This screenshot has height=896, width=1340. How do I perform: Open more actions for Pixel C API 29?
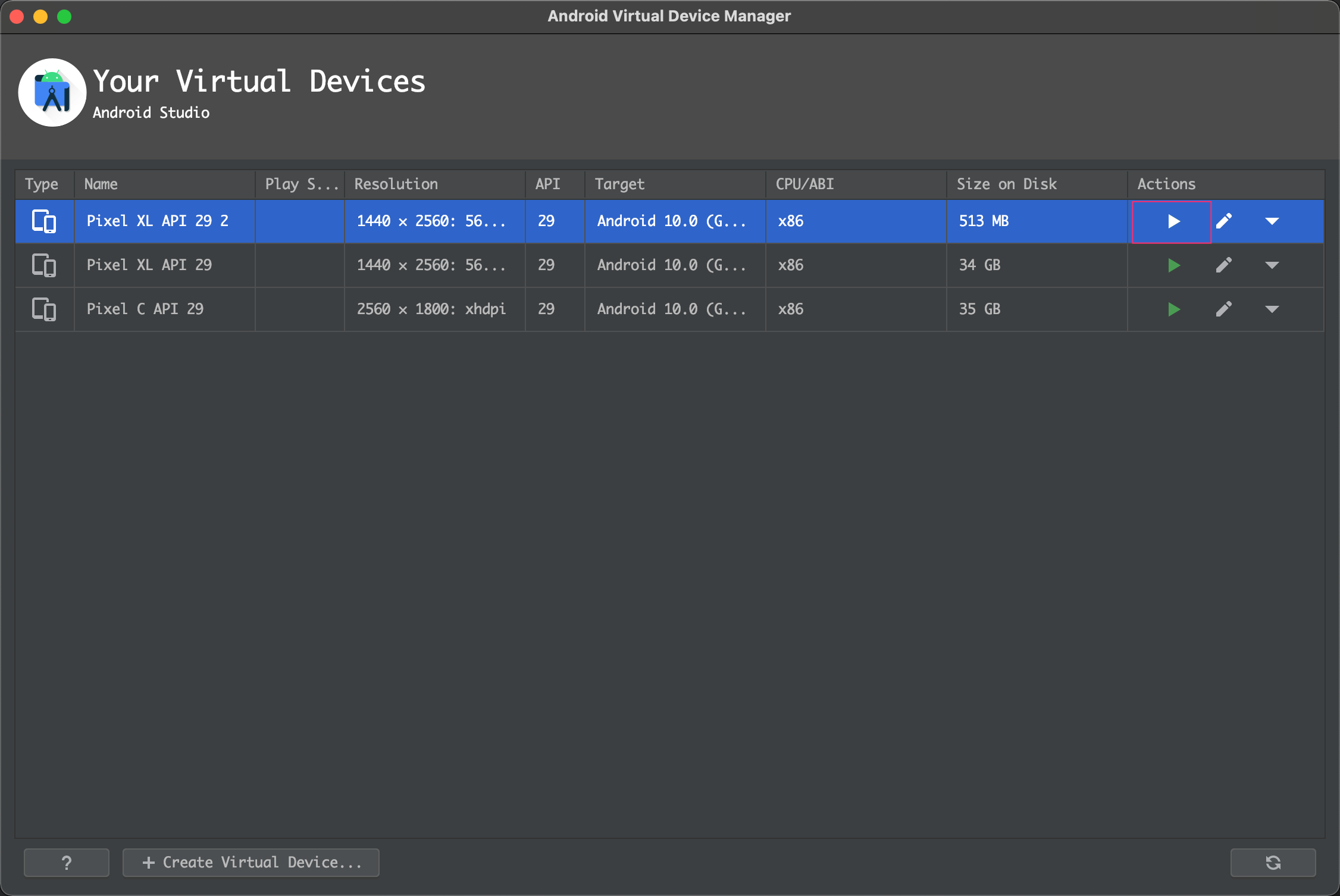point(1272,309)
